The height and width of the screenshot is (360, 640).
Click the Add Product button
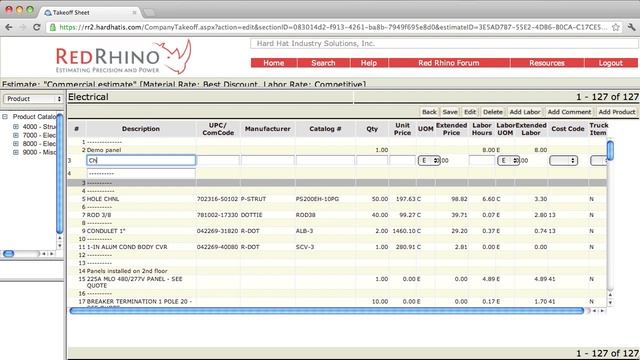tap(617, 112)
